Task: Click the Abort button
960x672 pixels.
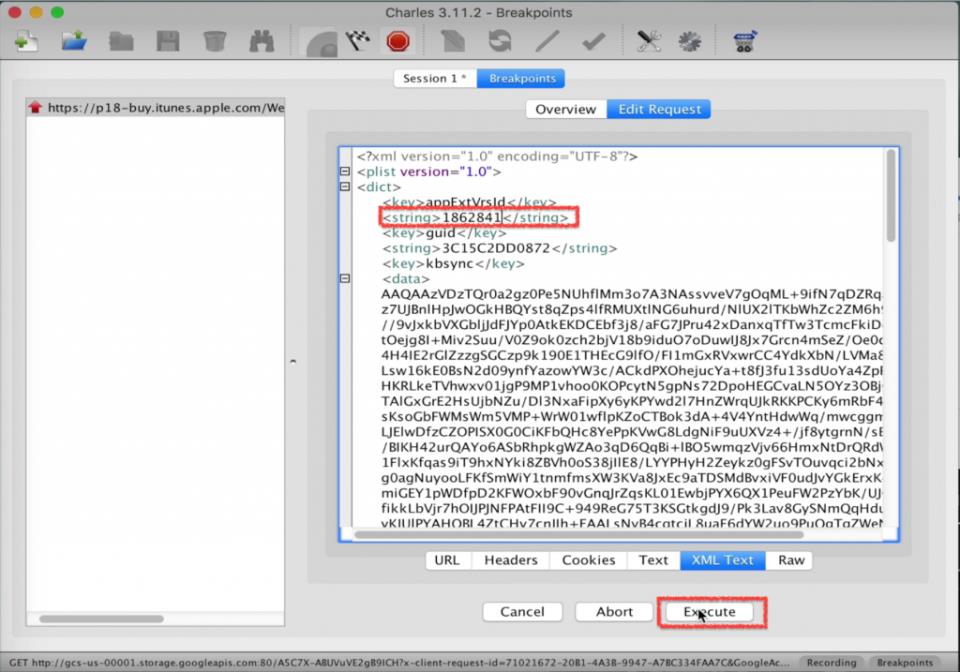Action: click(614, 612)
